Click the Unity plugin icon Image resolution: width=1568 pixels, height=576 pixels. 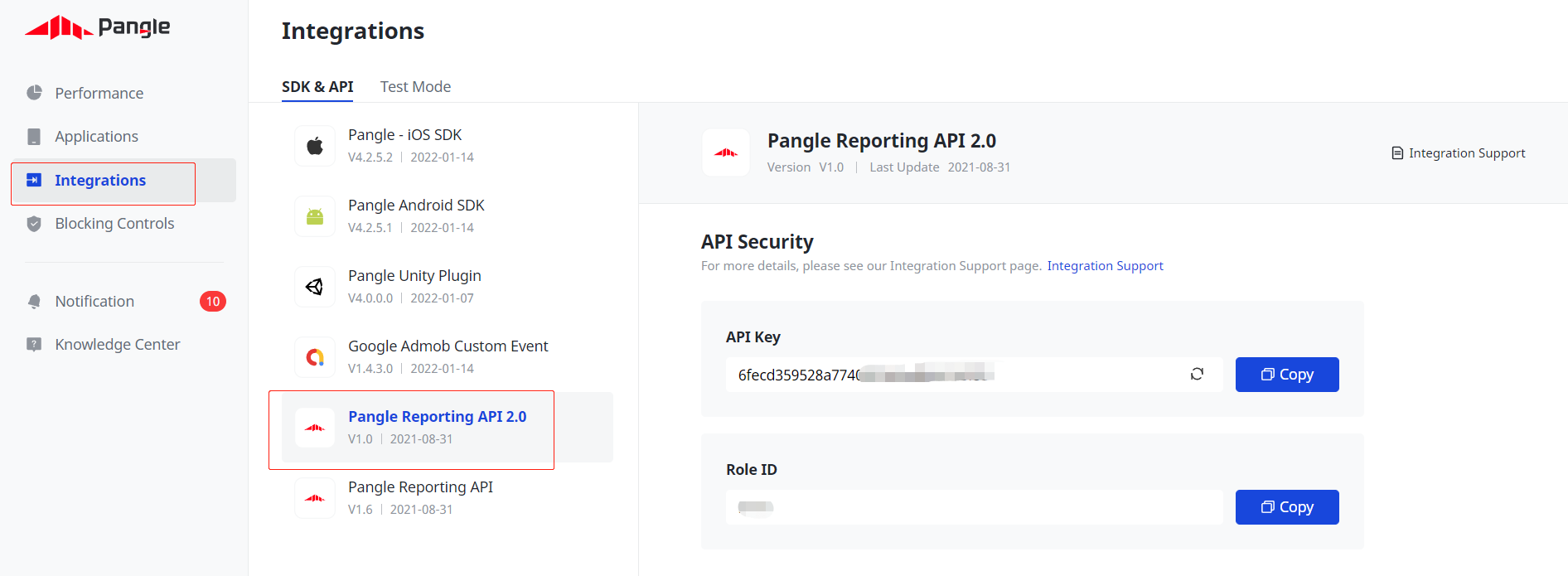[315, 286]
